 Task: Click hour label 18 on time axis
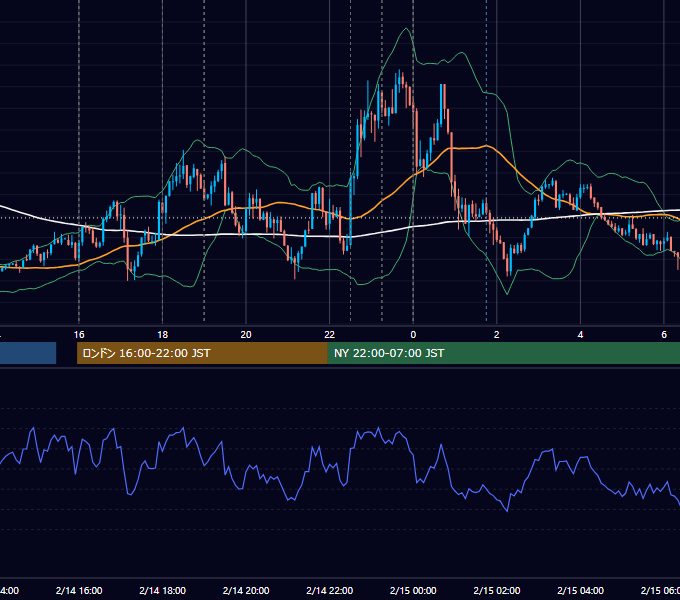pyautogui.click(x=163, y=335)
